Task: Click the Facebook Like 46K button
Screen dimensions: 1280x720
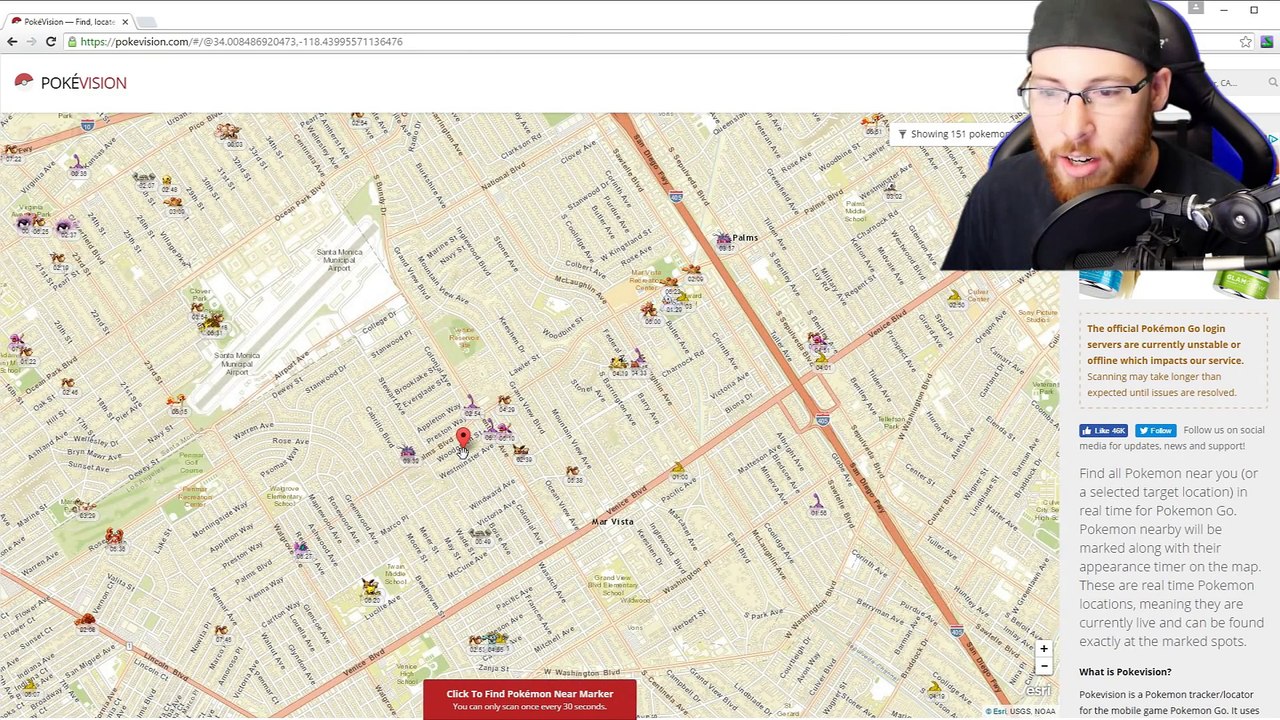Action: tap(1103, 431)
